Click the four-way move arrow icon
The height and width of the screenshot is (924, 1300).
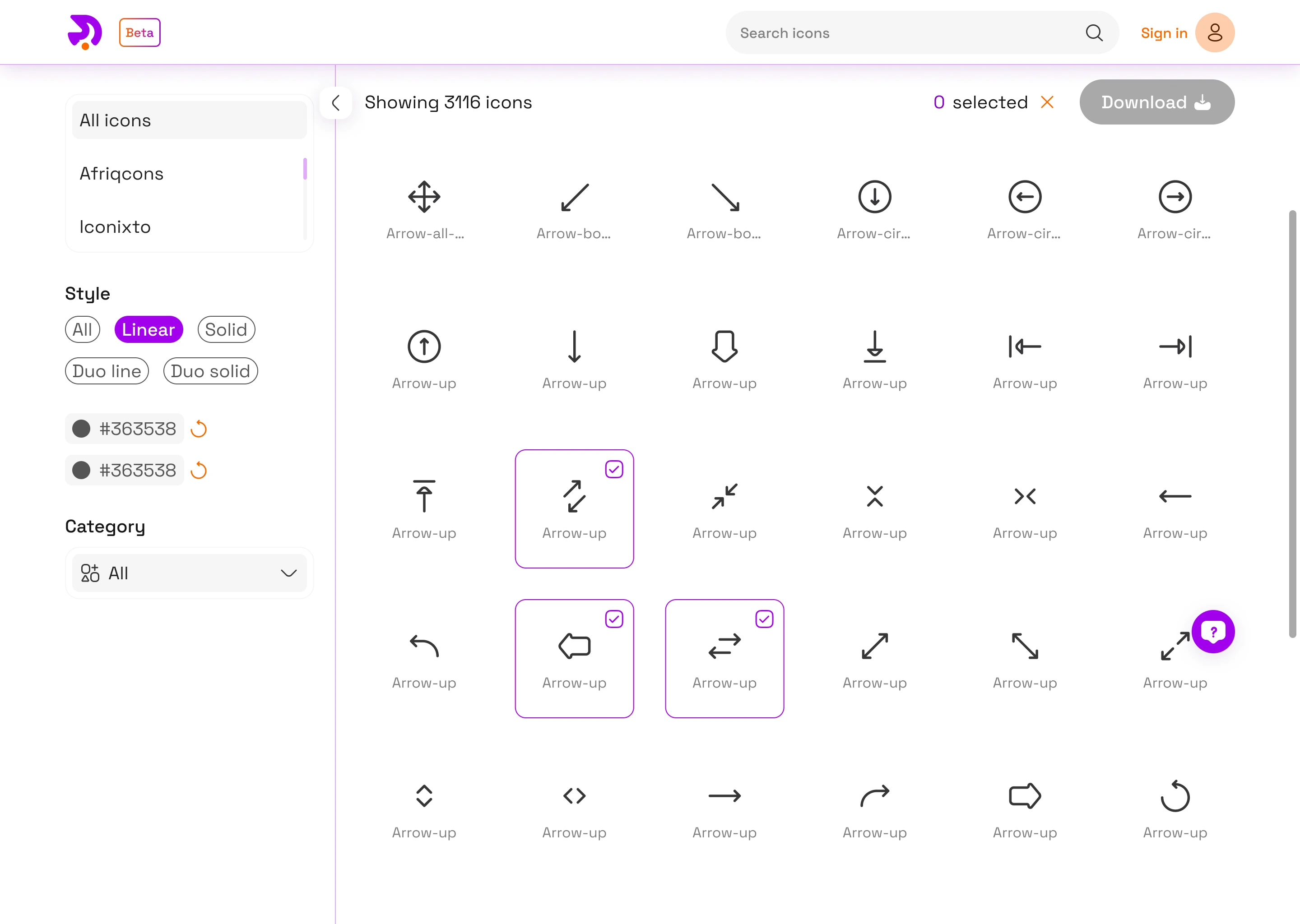[x=424, y=197]
